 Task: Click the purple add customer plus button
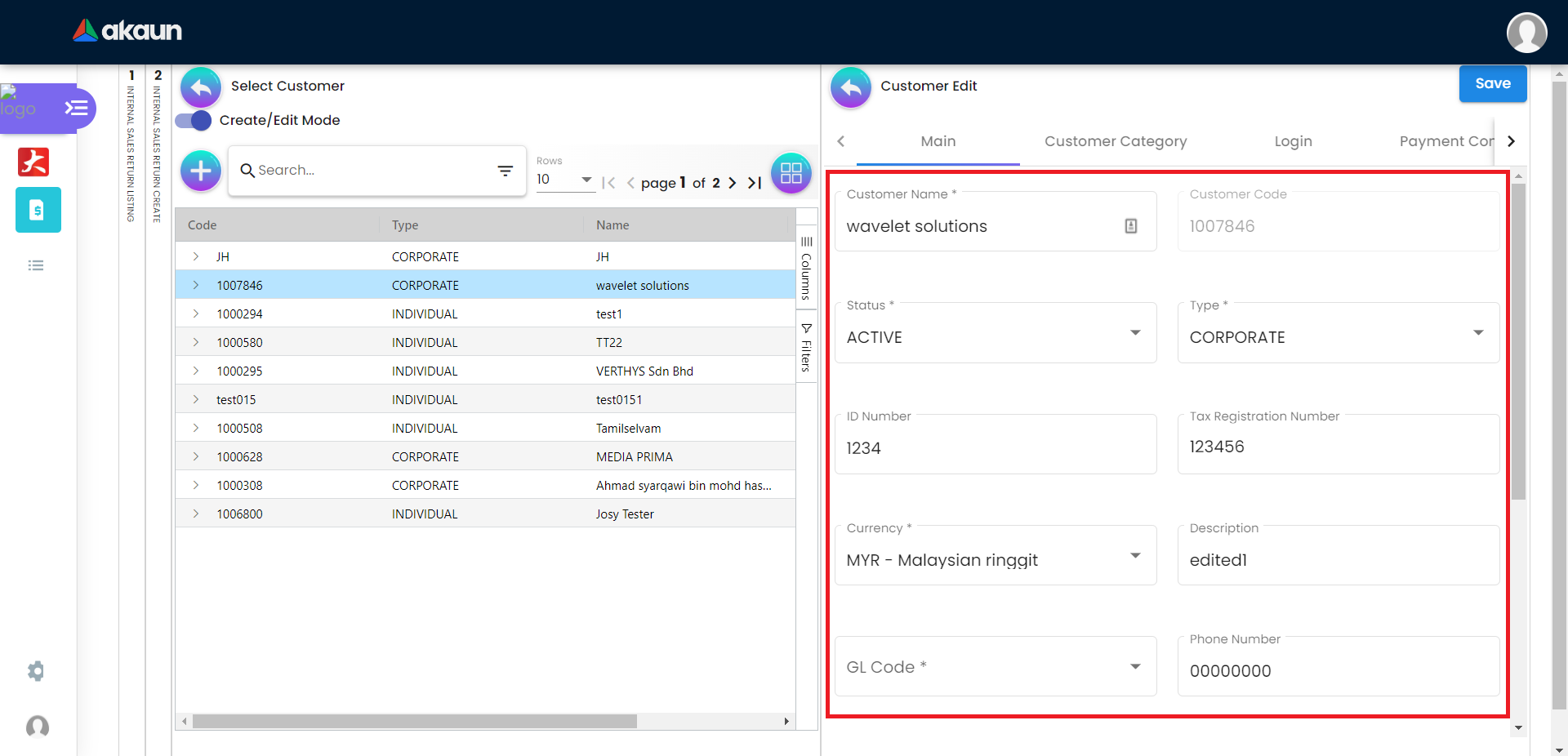(x=201, y=171)
